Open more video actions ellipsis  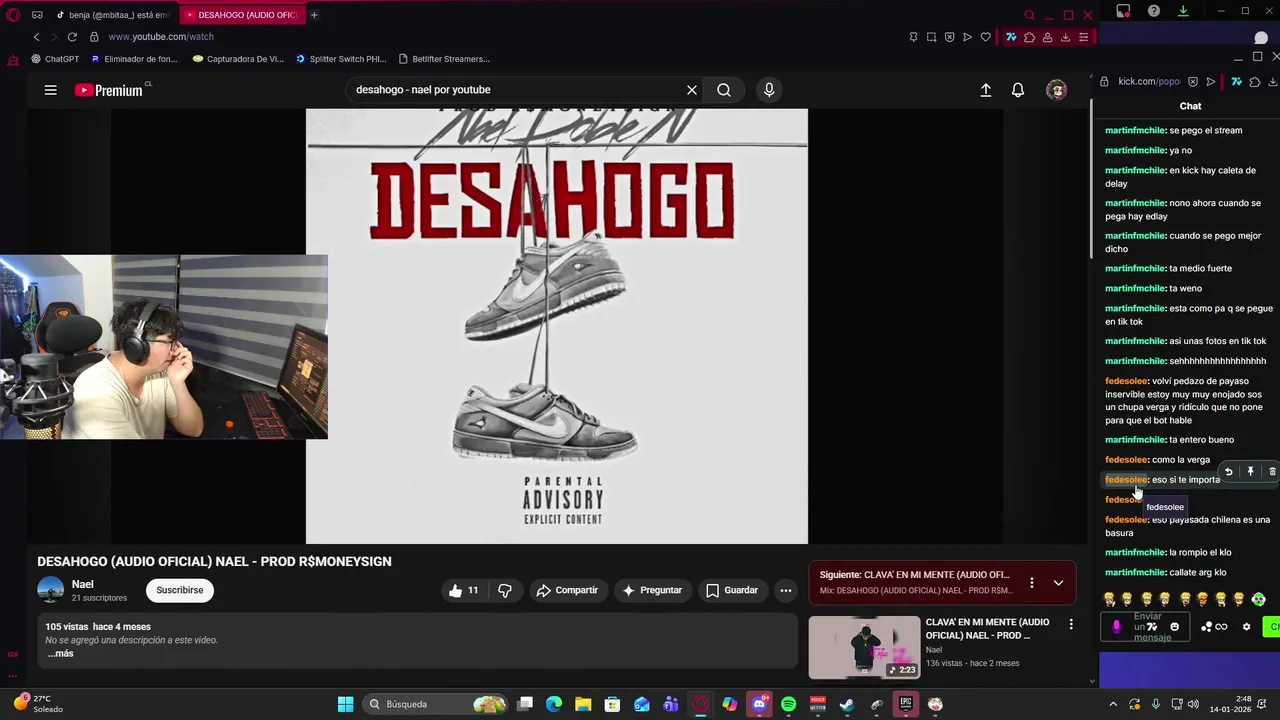(x=786, y=590)
